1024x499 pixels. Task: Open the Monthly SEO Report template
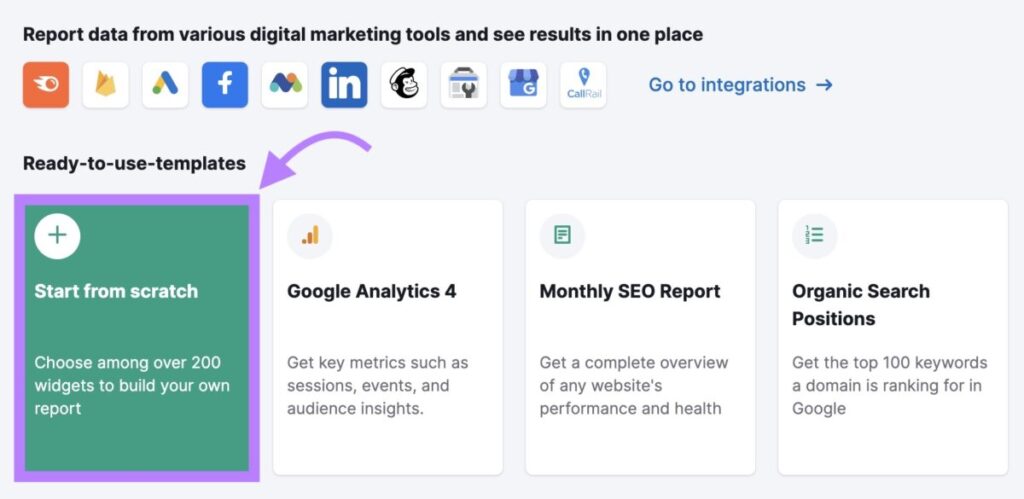641,338
